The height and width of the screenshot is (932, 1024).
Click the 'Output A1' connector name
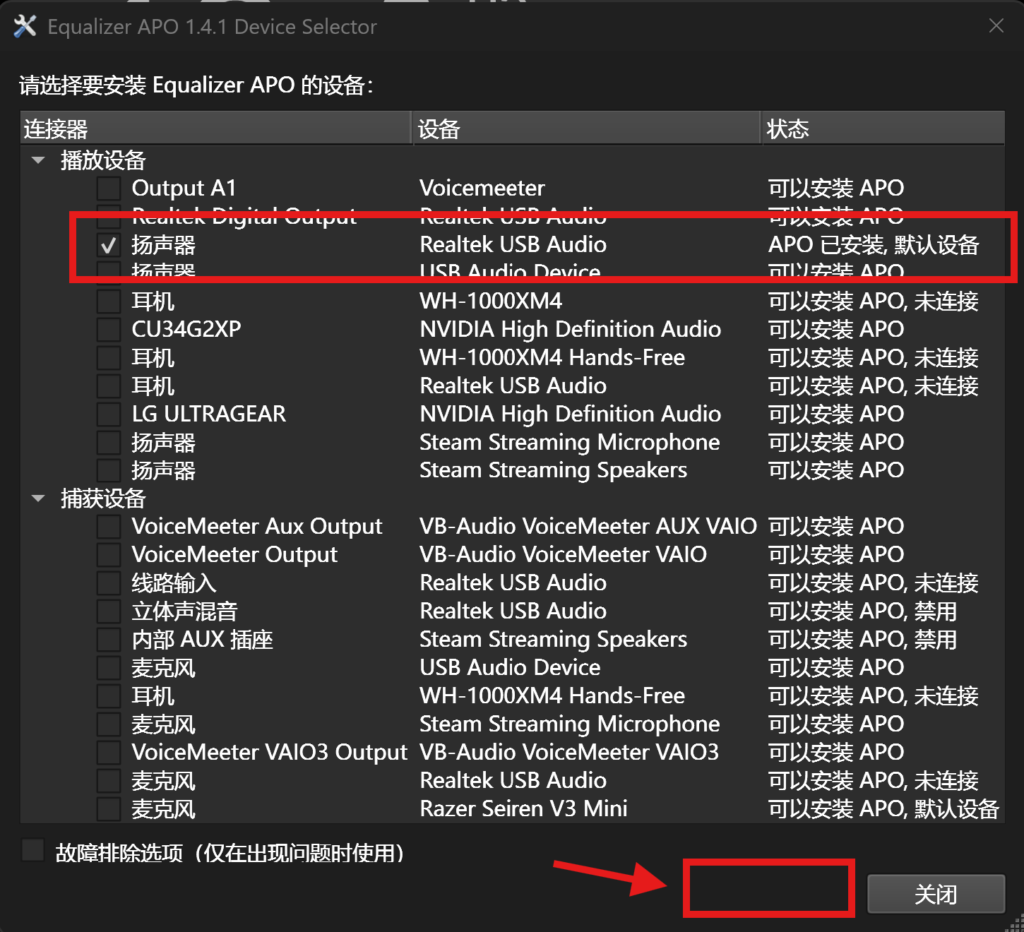tap(184, 188)
